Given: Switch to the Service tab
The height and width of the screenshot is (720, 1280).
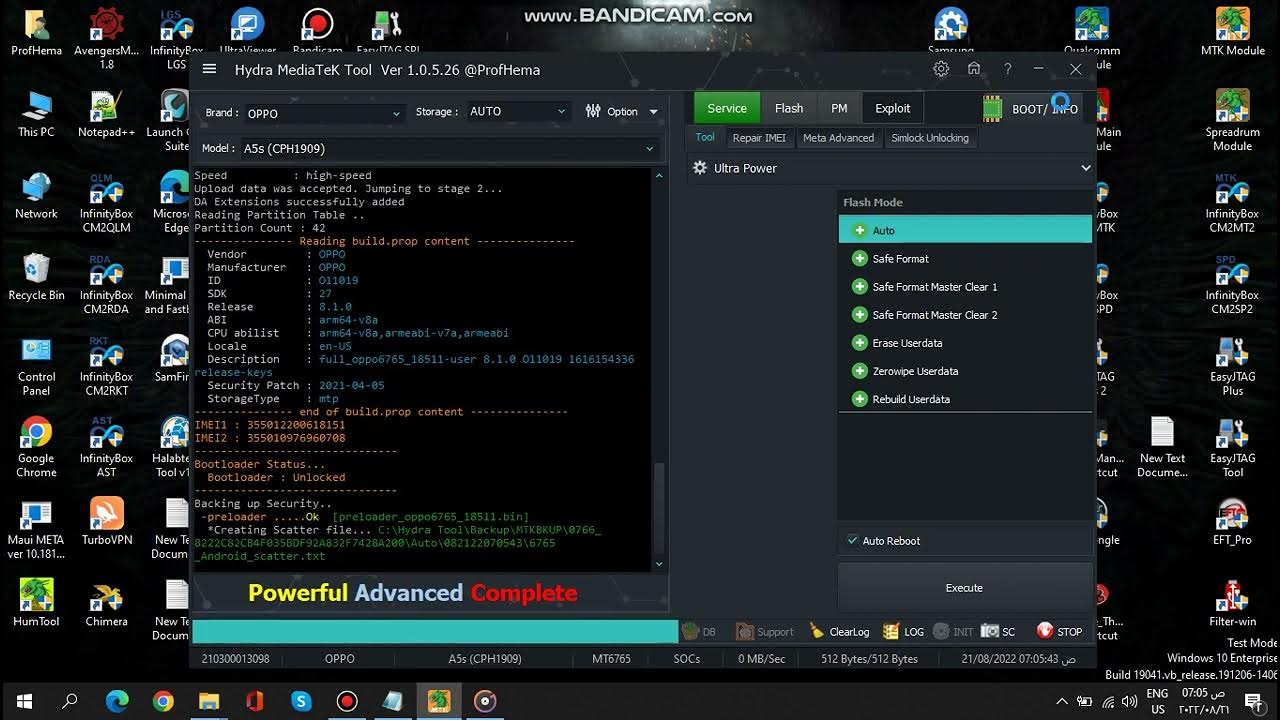Looking at the screenshot, I should coord(727,108).
